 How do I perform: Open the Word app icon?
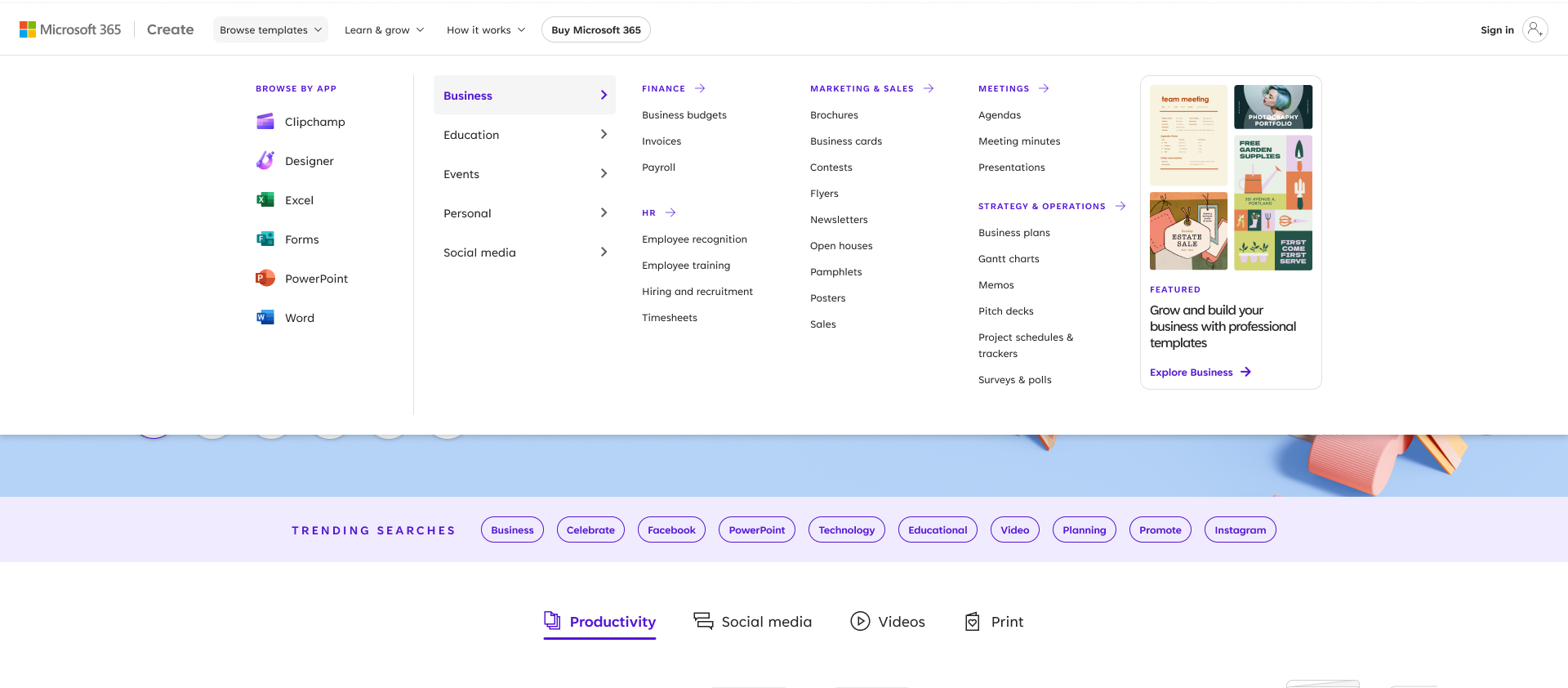(265, 318)
